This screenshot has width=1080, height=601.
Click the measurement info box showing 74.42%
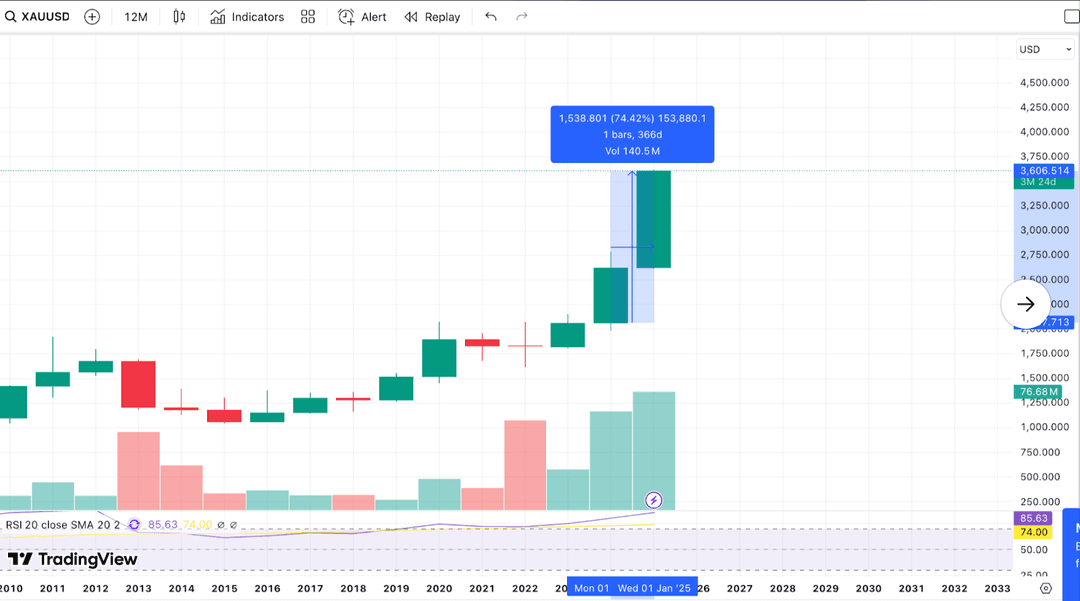[632, 134]
